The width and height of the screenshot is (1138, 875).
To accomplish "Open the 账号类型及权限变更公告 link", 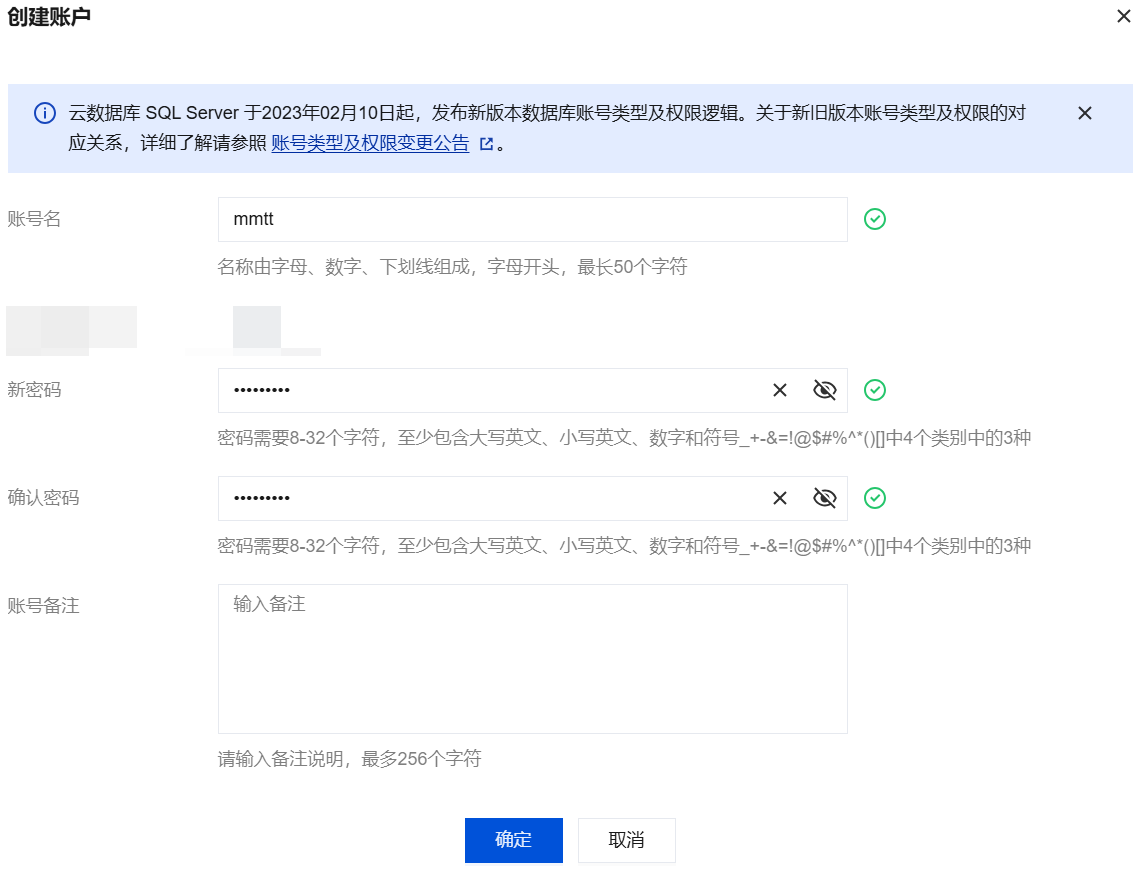I will [370, 143].
